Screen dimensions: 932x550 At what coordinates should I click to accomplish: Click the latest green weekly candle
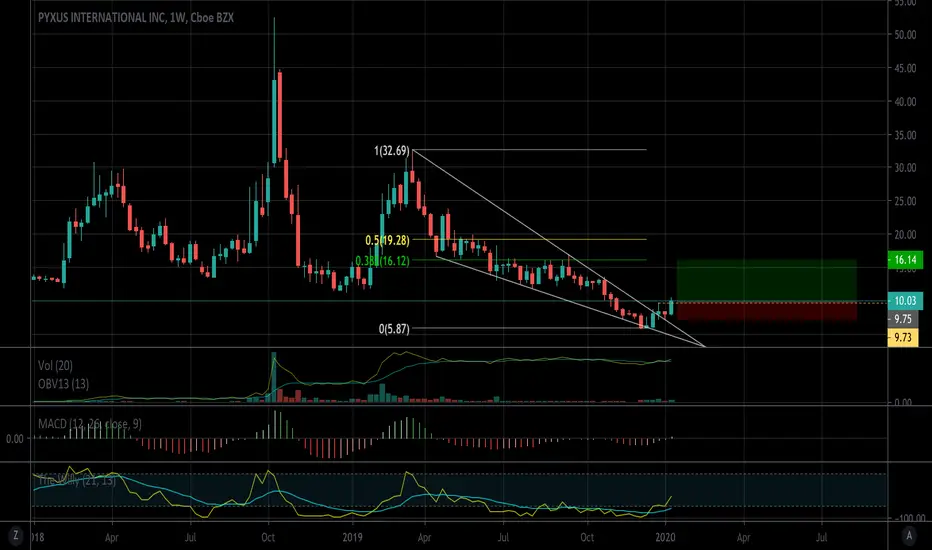coord(672,307)
